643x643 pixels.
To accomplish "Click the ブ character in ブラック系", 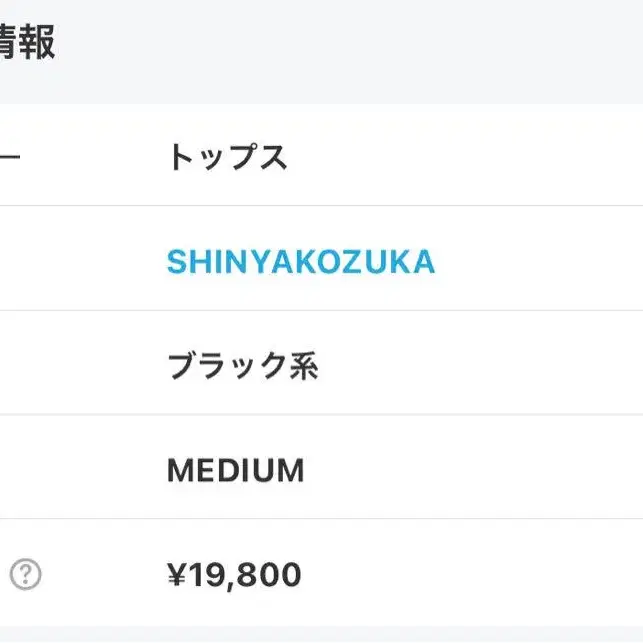I will coord(182,365).
